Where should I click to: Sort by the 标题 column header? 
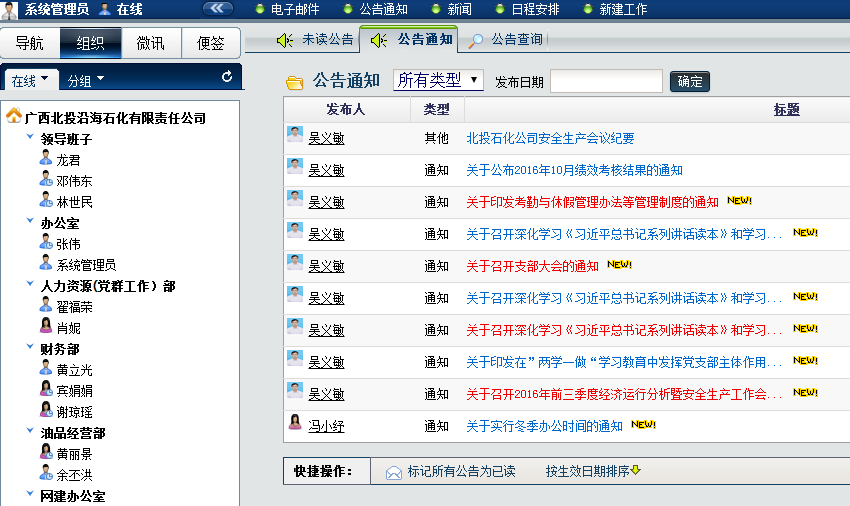[787, 110]
